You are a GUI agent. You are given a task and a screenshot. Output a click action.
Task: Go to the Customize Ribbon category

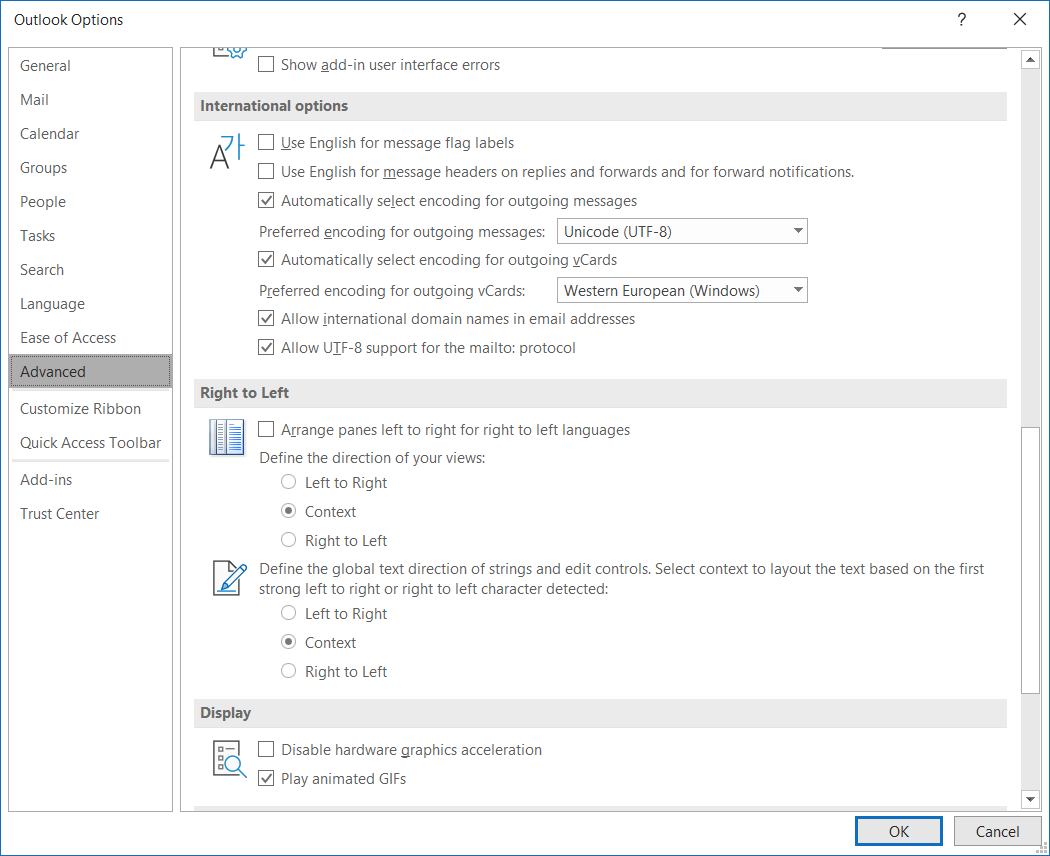80,409
